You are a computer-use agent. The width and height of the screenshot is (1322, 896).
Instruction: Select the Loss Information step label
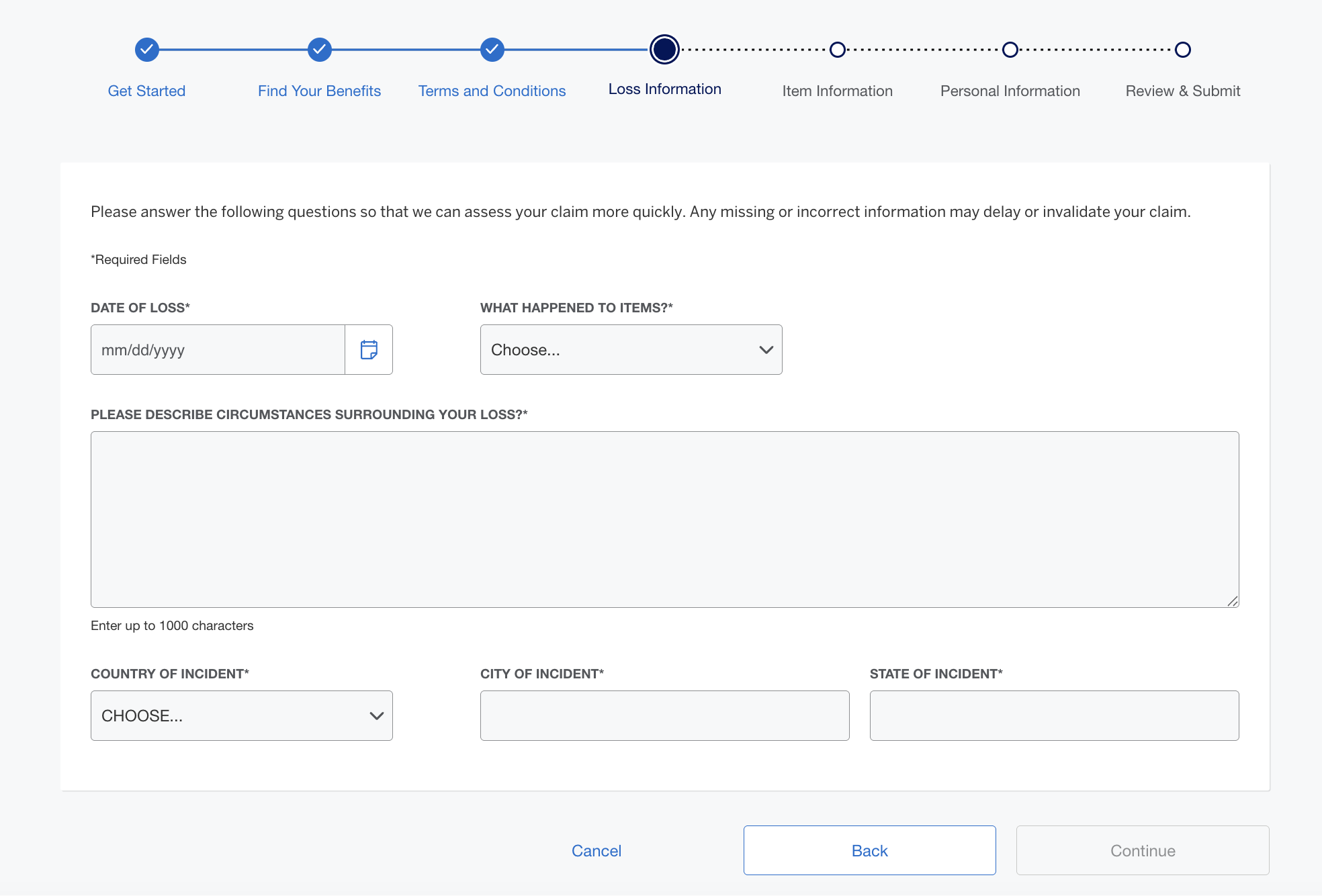(664, 89)
